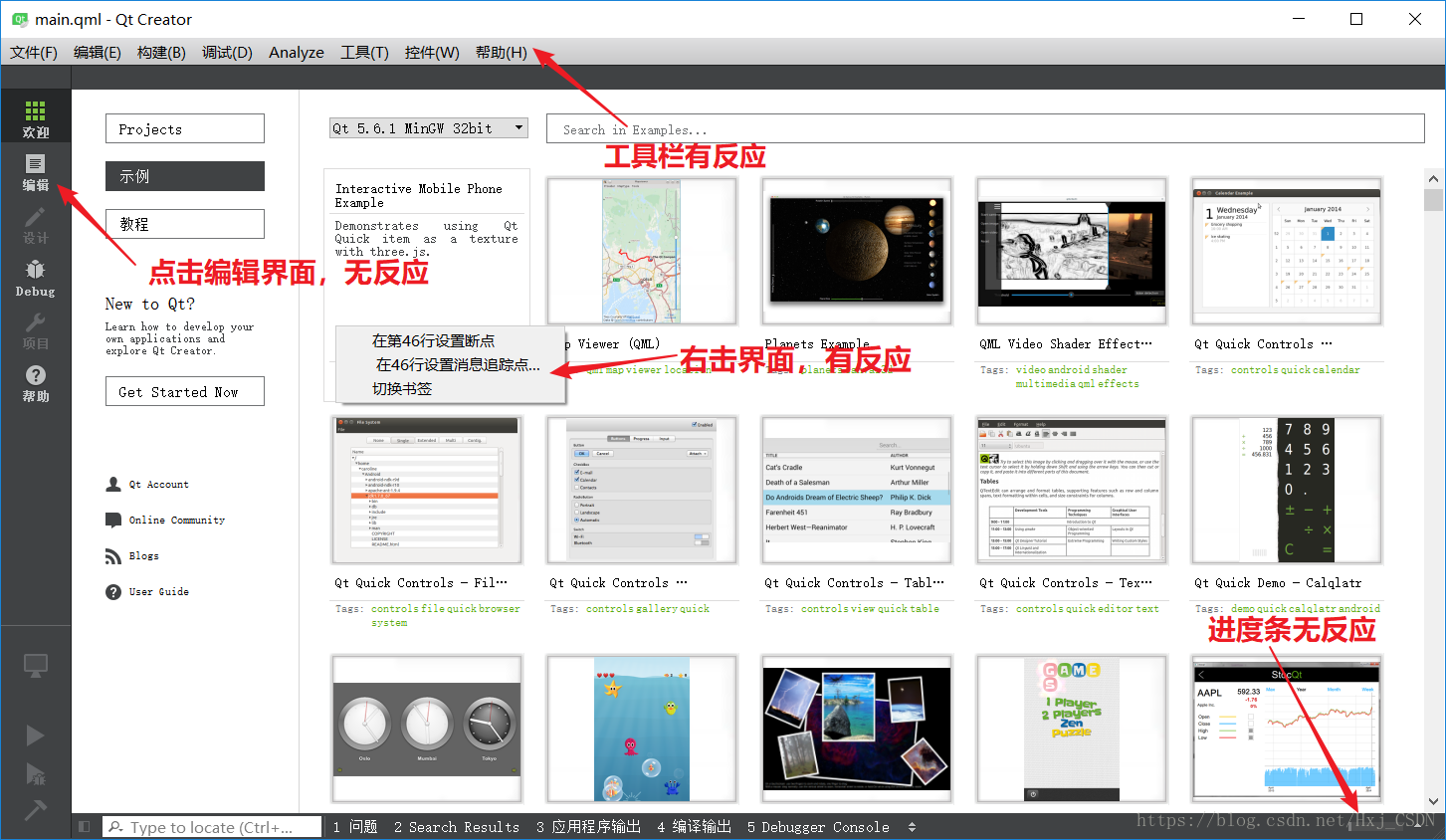
Task: Toggle the left sidebar icon
Action: tap(85, 827)
